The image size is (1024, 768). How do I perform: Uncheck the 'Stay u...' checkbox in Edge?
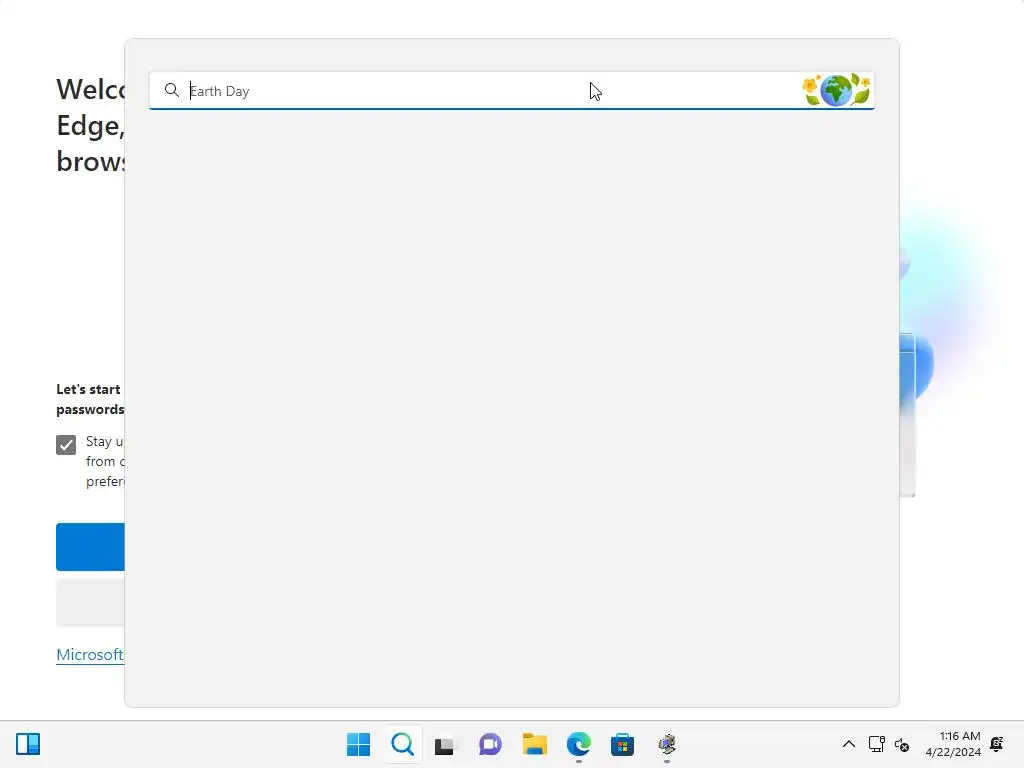coord(66,445)
